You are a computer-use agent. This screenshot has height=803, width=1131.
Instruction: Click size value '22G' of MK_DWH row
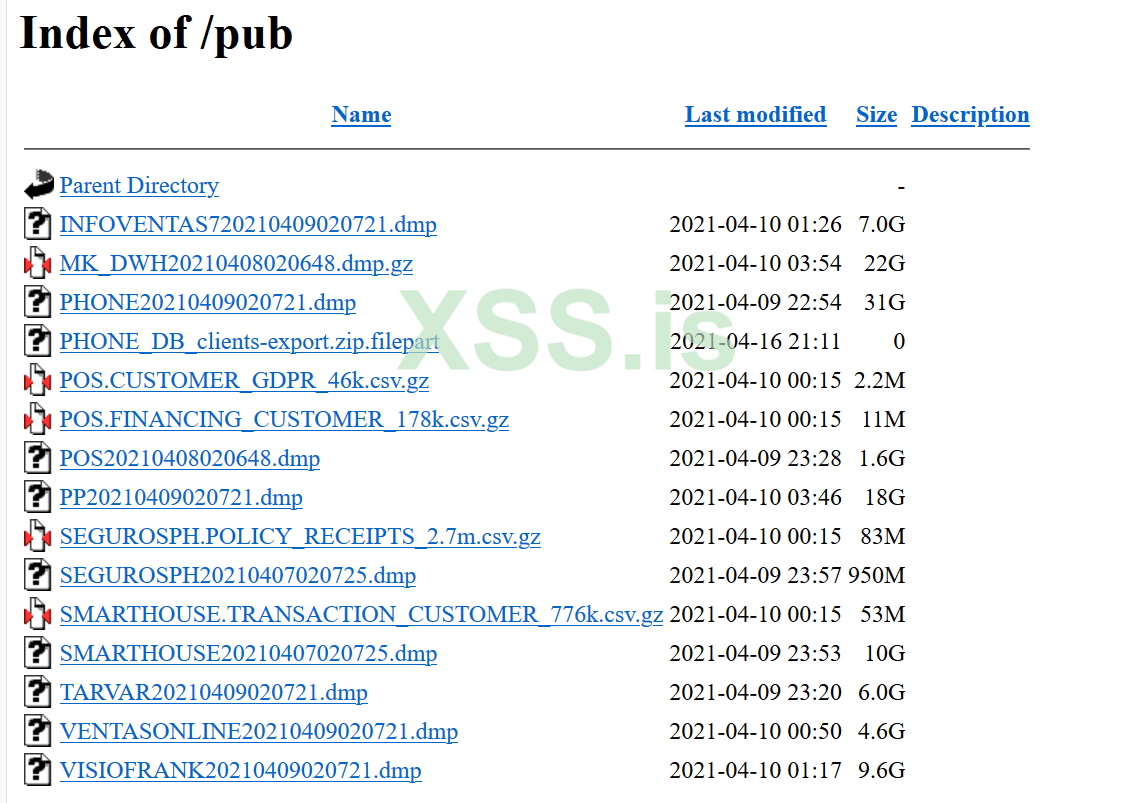[884, 263]
